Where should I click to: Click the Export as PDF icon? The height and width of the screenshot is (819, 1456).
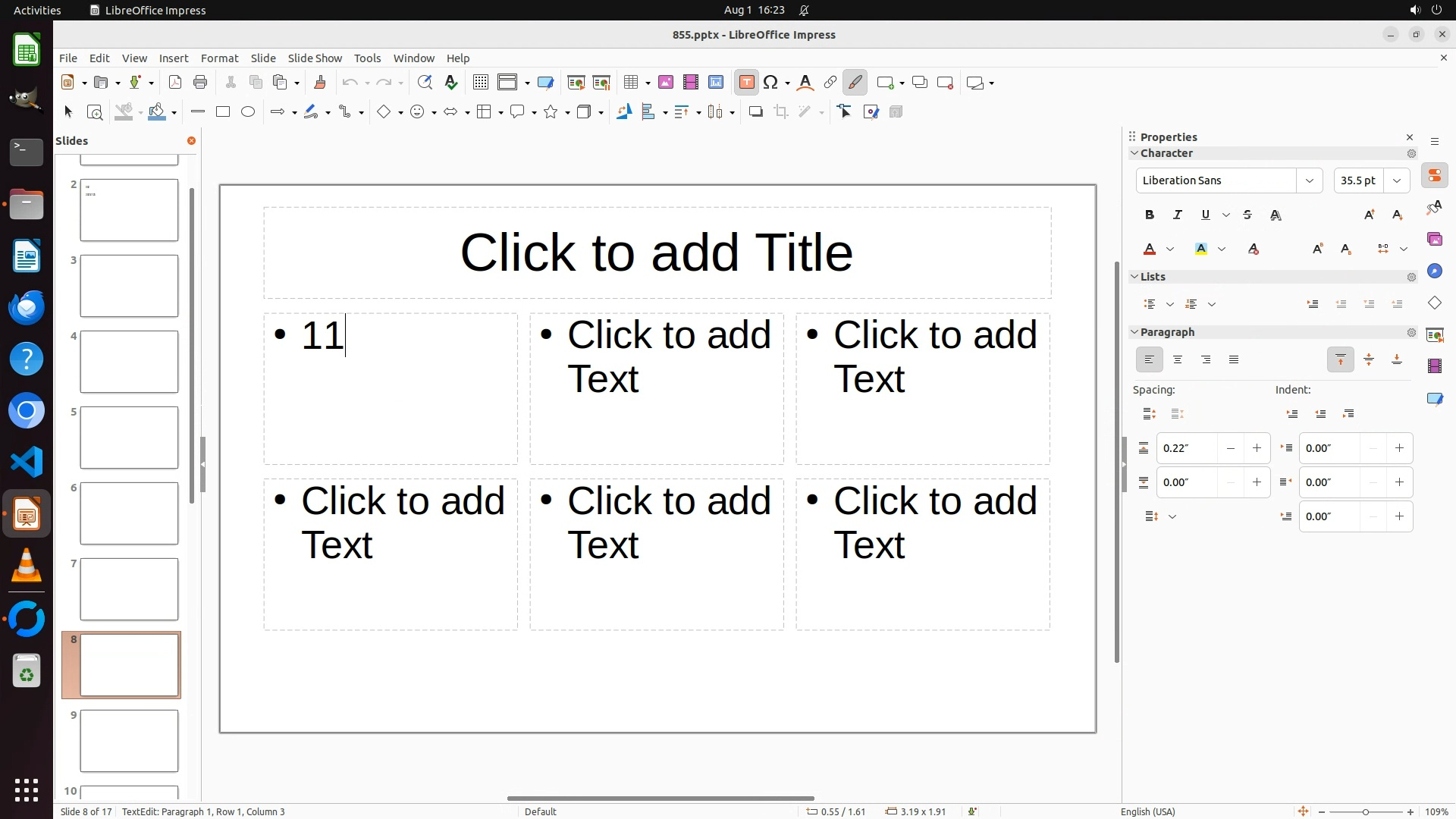[175, 83]
